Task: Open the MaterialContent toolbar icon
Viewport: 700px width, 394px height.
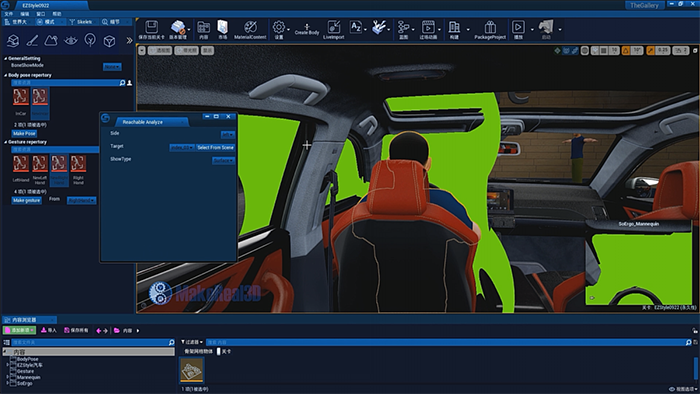Action: click(250, 29)
